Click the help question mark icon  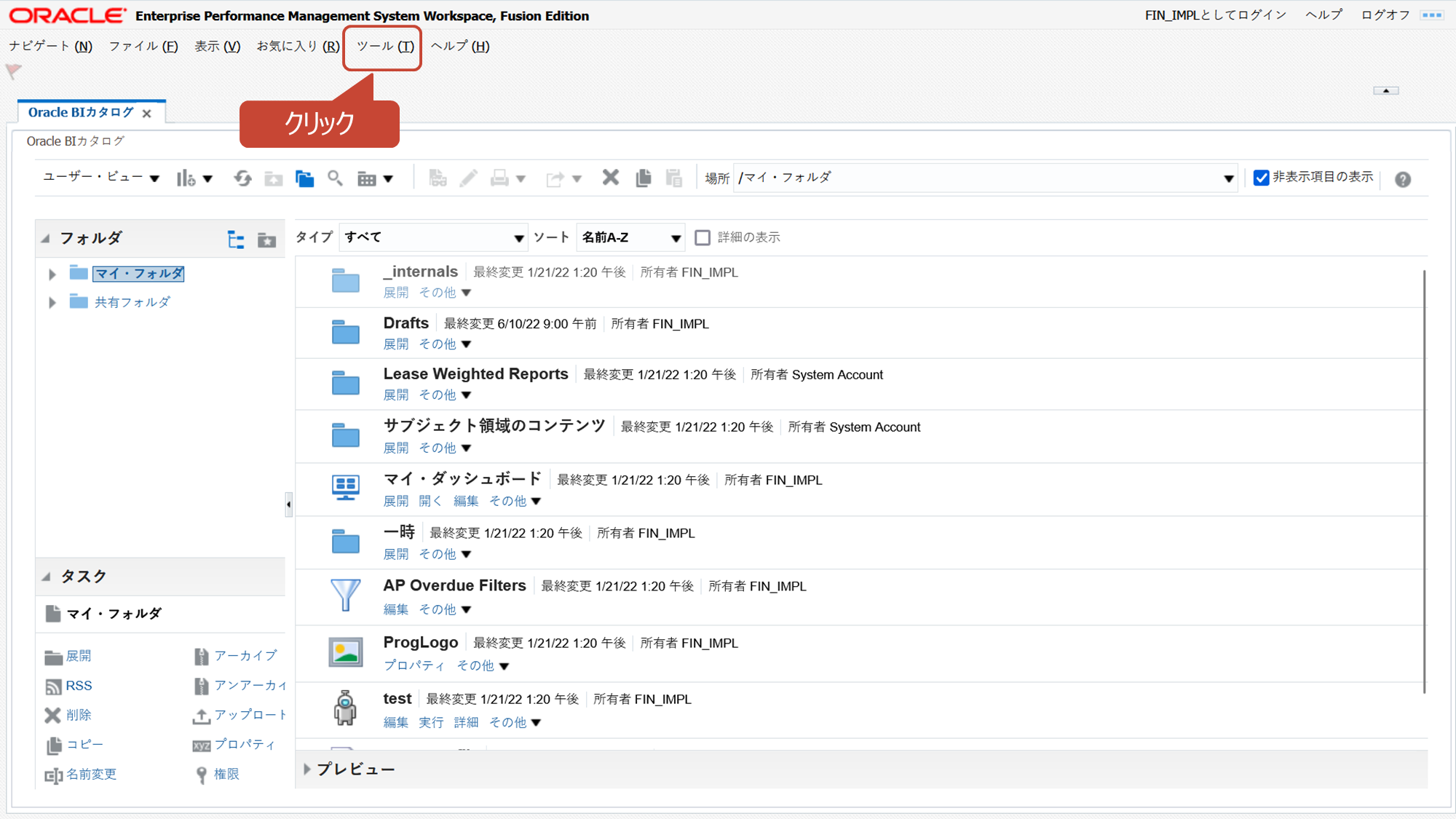click(1403, 179)
